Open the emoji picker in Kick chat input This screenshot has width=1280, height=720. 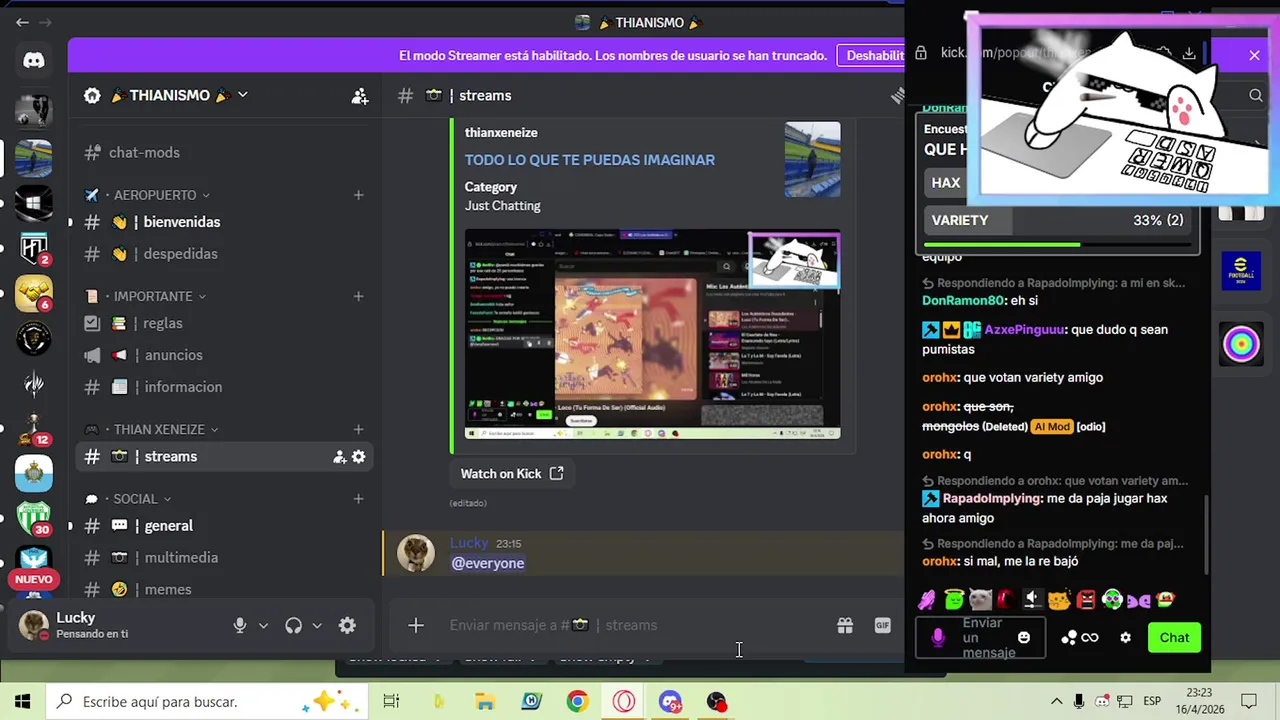(x=1024, y=637)
